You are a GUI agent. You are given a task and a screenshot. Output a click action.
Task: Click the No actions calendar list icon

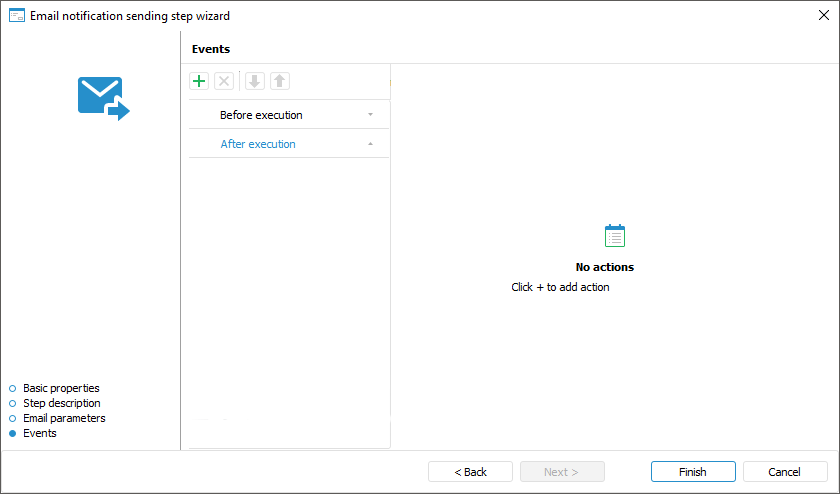615,236
